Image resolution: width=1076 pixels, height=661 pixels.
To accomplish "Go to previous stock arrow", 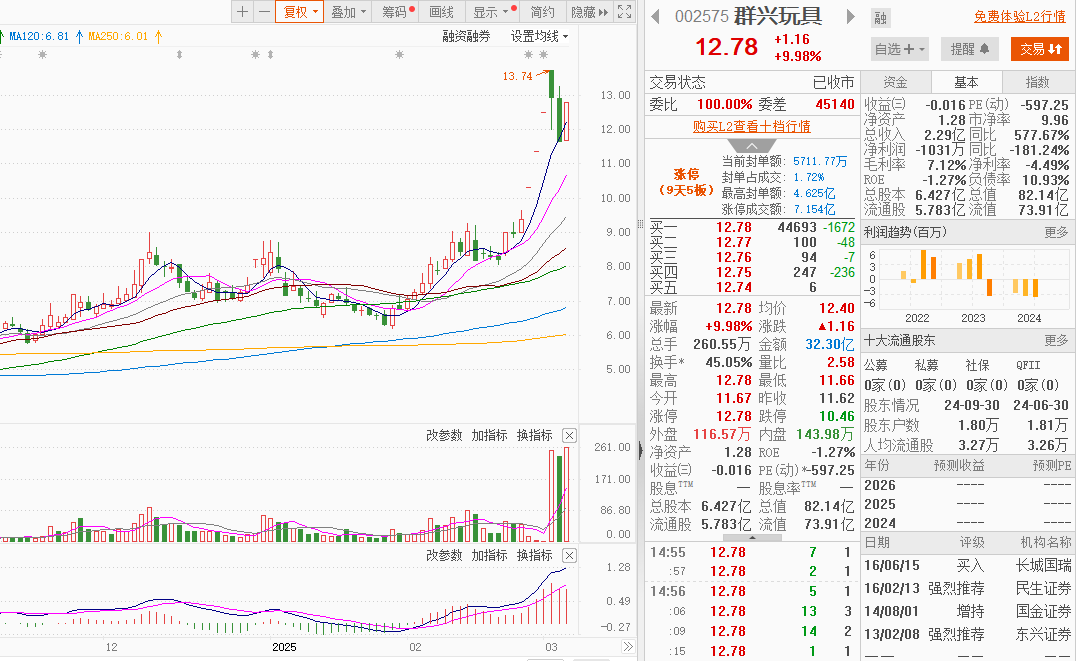I will (x=655, y=16).
